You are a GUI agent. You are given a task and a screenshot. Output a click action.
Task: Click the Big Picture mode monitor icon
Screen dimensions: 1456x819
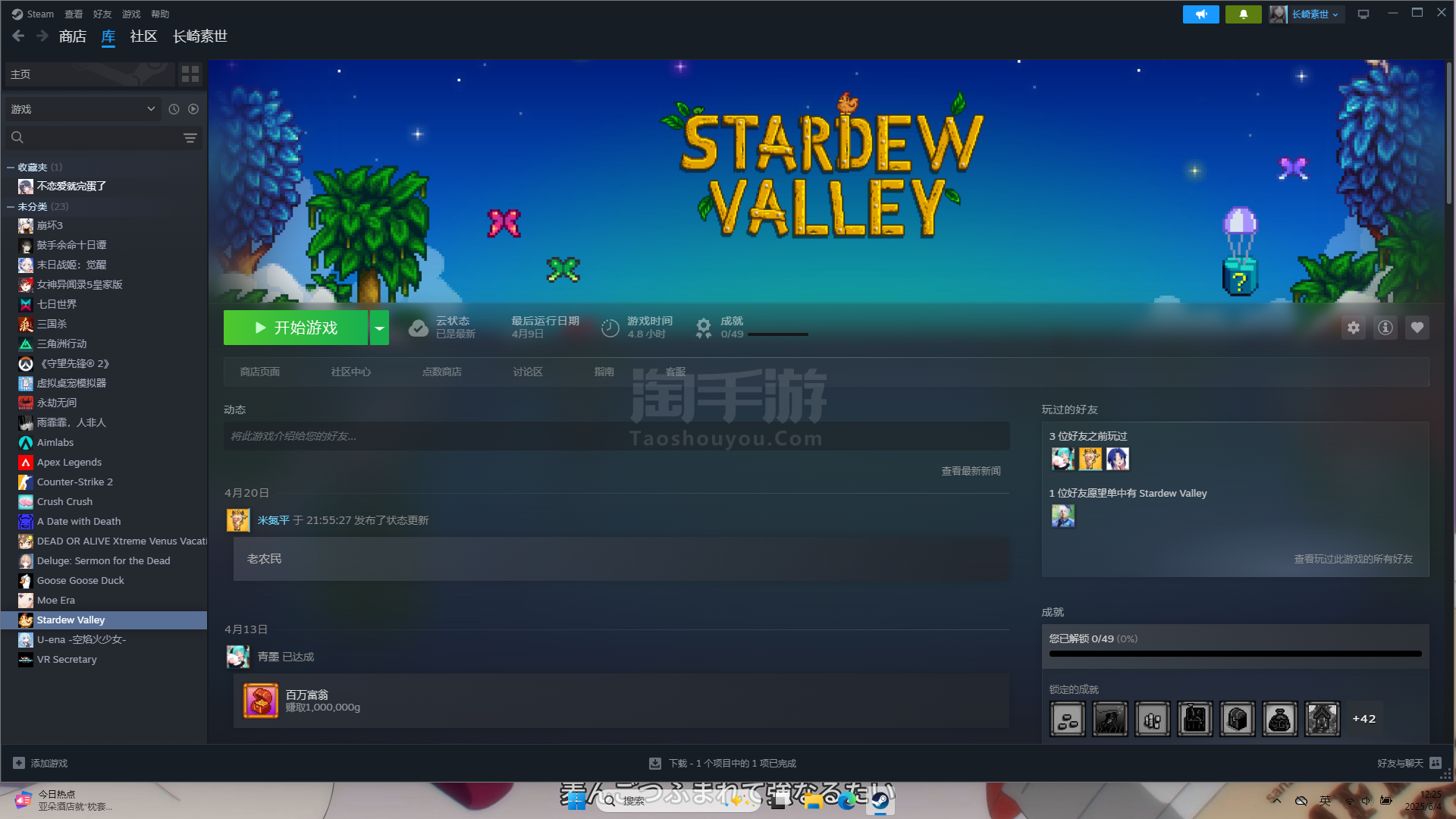1363,14
